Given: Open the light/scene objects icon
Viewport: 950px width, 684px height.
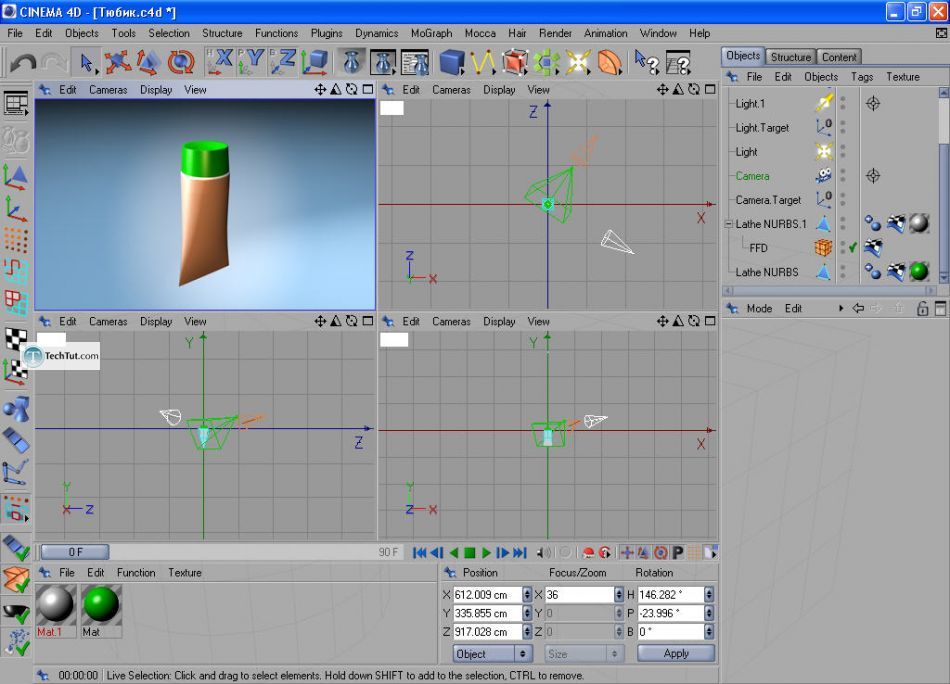Looking at the screenshot, I should coord(577,62).
